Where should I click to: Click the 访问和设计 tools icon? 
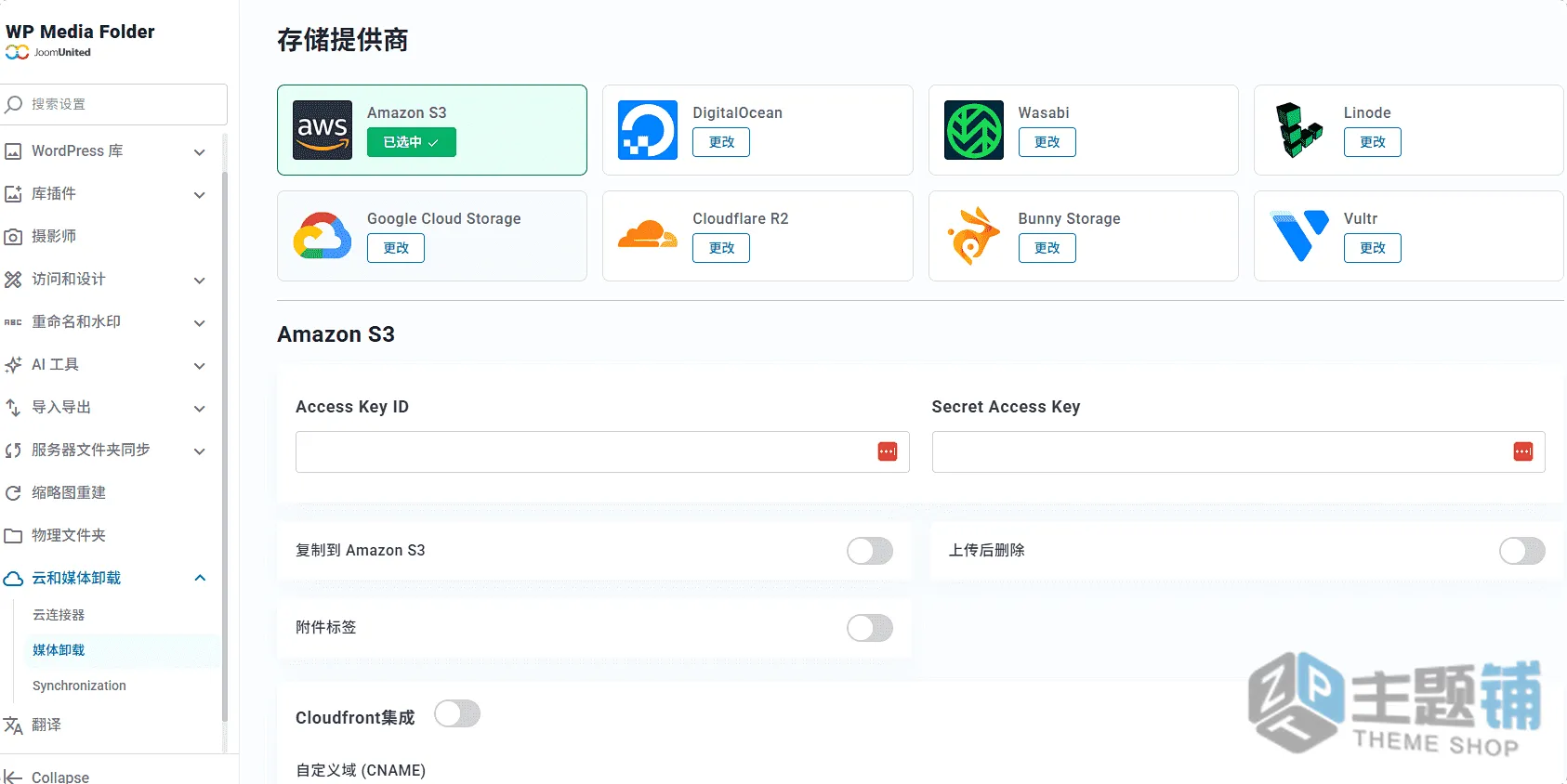pos(13,280)
